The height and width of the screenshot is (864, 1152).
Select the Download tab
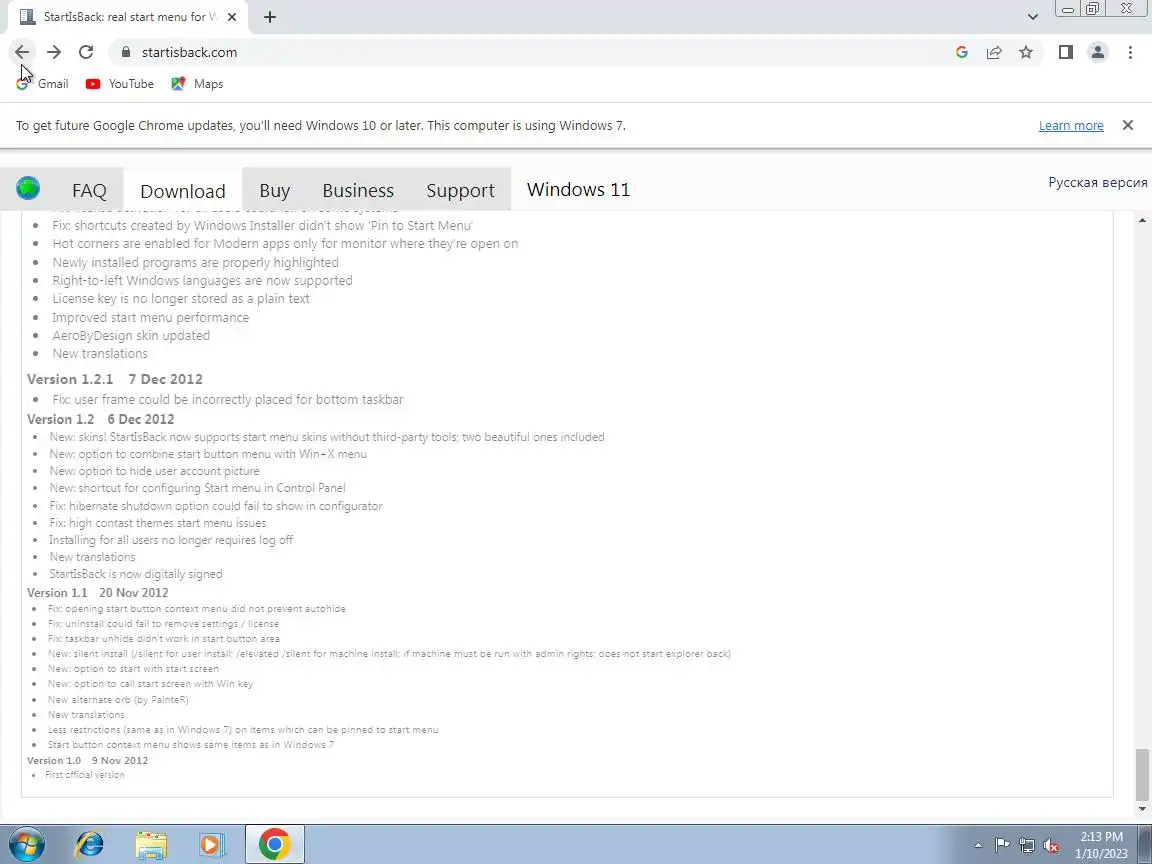pos(183,191)
